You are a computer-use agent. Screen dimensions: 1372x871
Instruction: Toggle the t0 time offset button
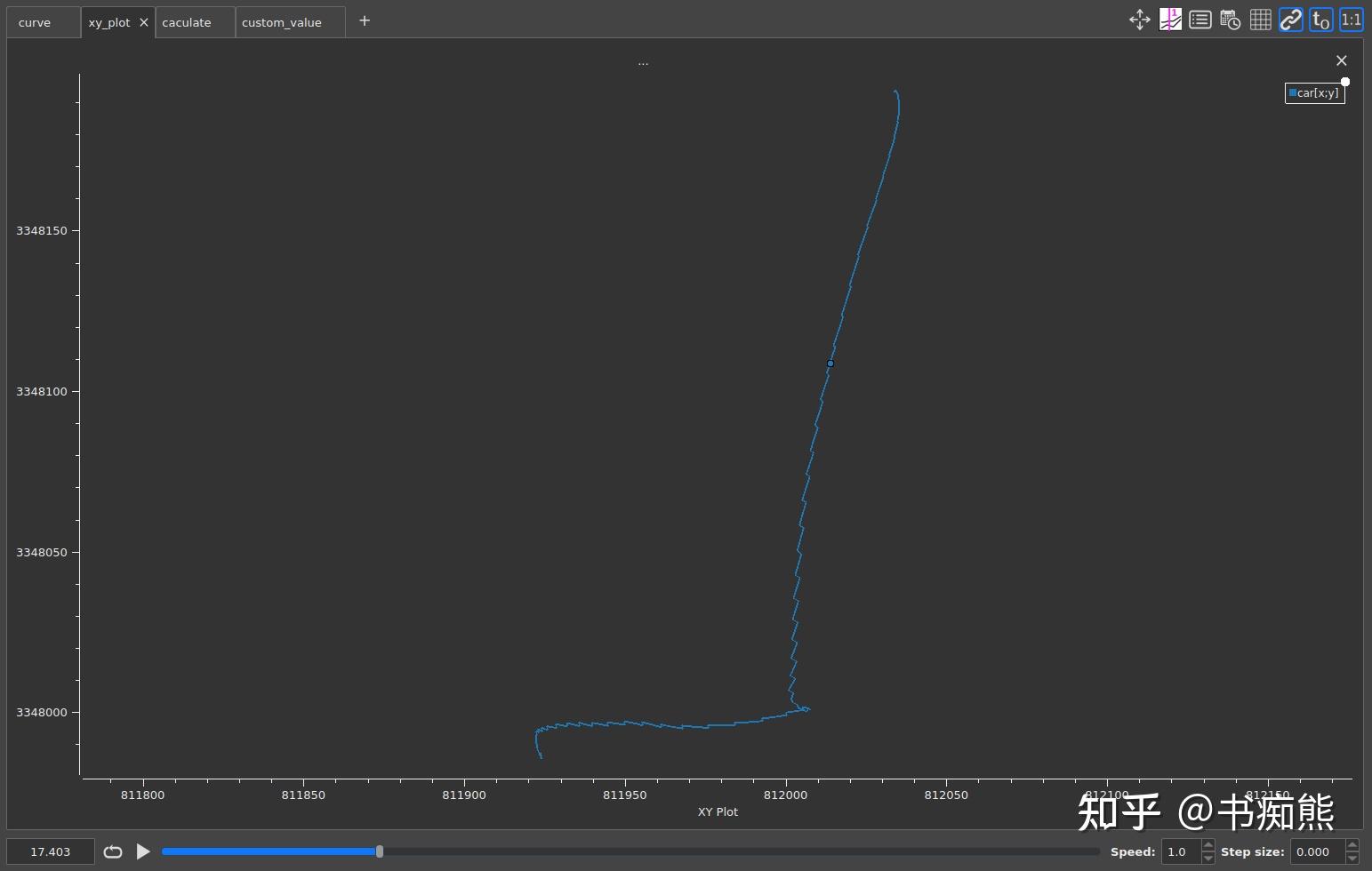1321,20
